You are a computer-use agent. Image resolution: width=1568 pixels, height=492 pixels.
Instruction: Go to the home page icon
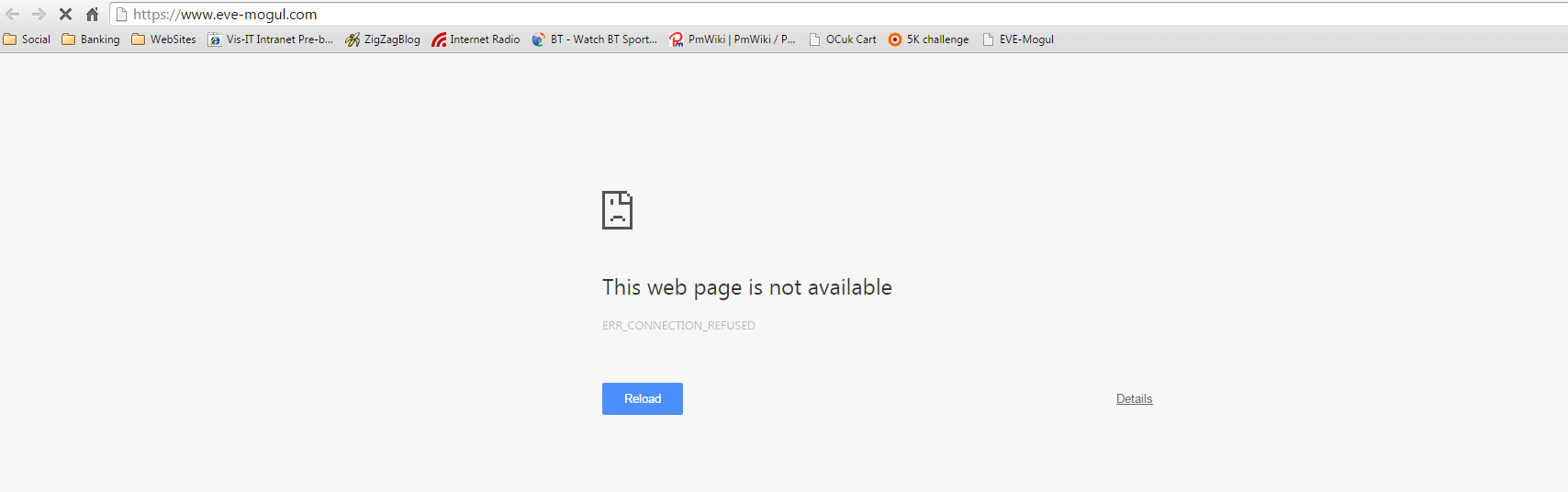tap(92, 15)
